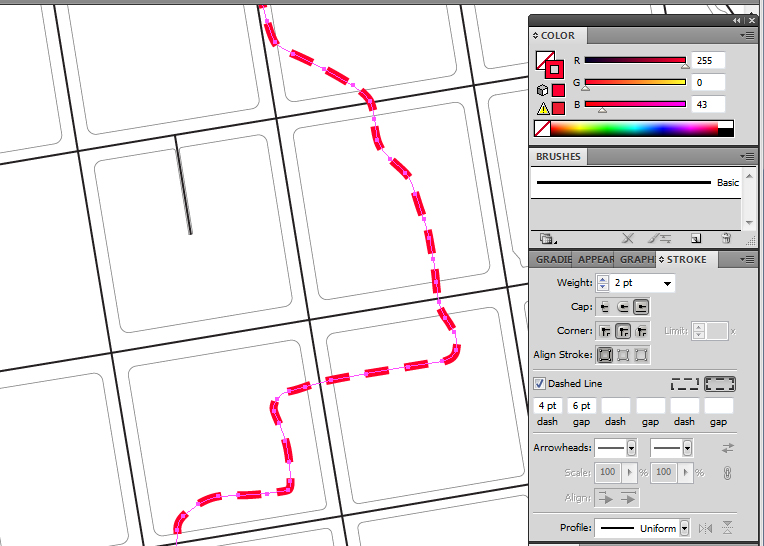Open the Brushes panel options menu icon
This screenshot has height=546, width=764.
tap(747, 156)
